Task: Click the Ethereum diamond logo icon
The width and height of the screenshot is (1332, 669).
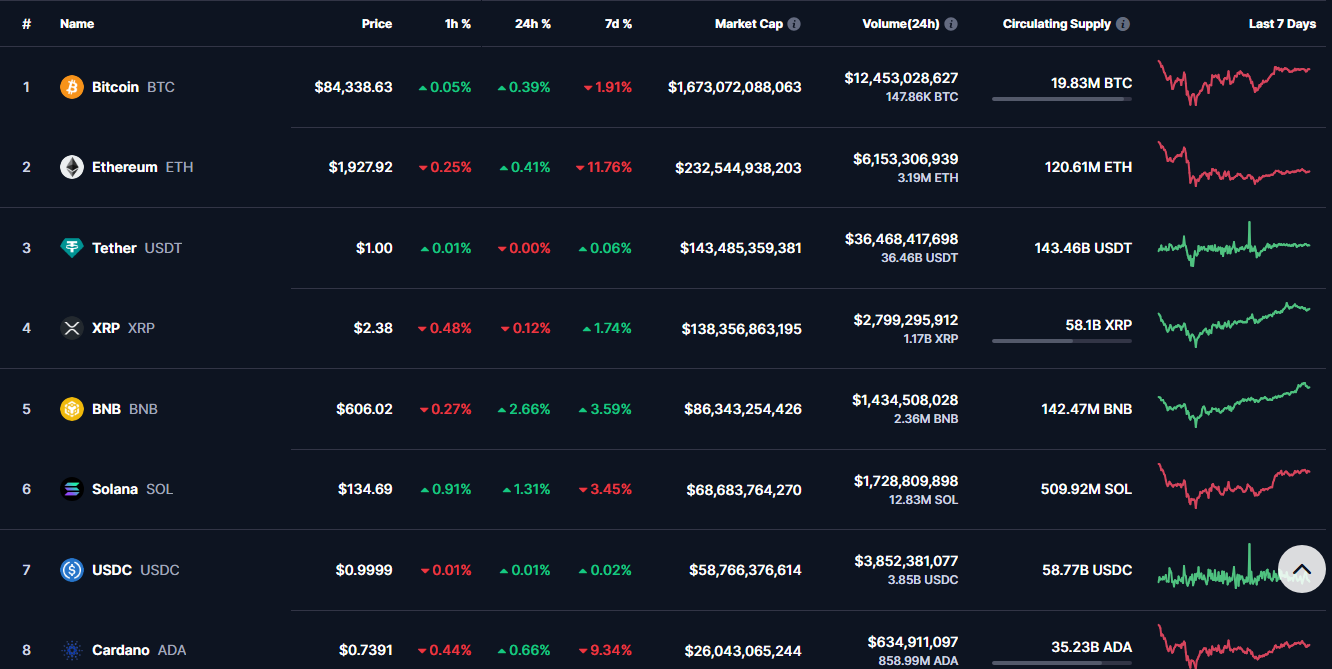Action: coord(72,167)
